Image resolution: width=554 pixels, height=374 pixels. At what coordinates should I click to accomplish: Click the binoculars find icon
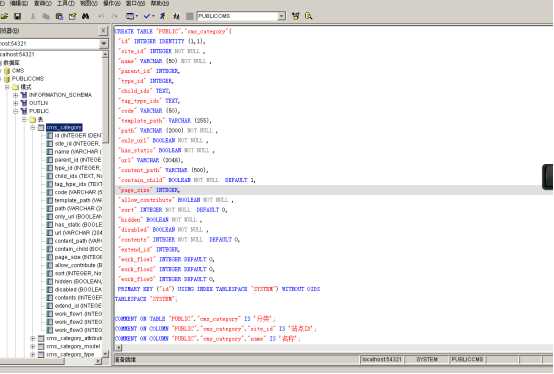(86, 16)
